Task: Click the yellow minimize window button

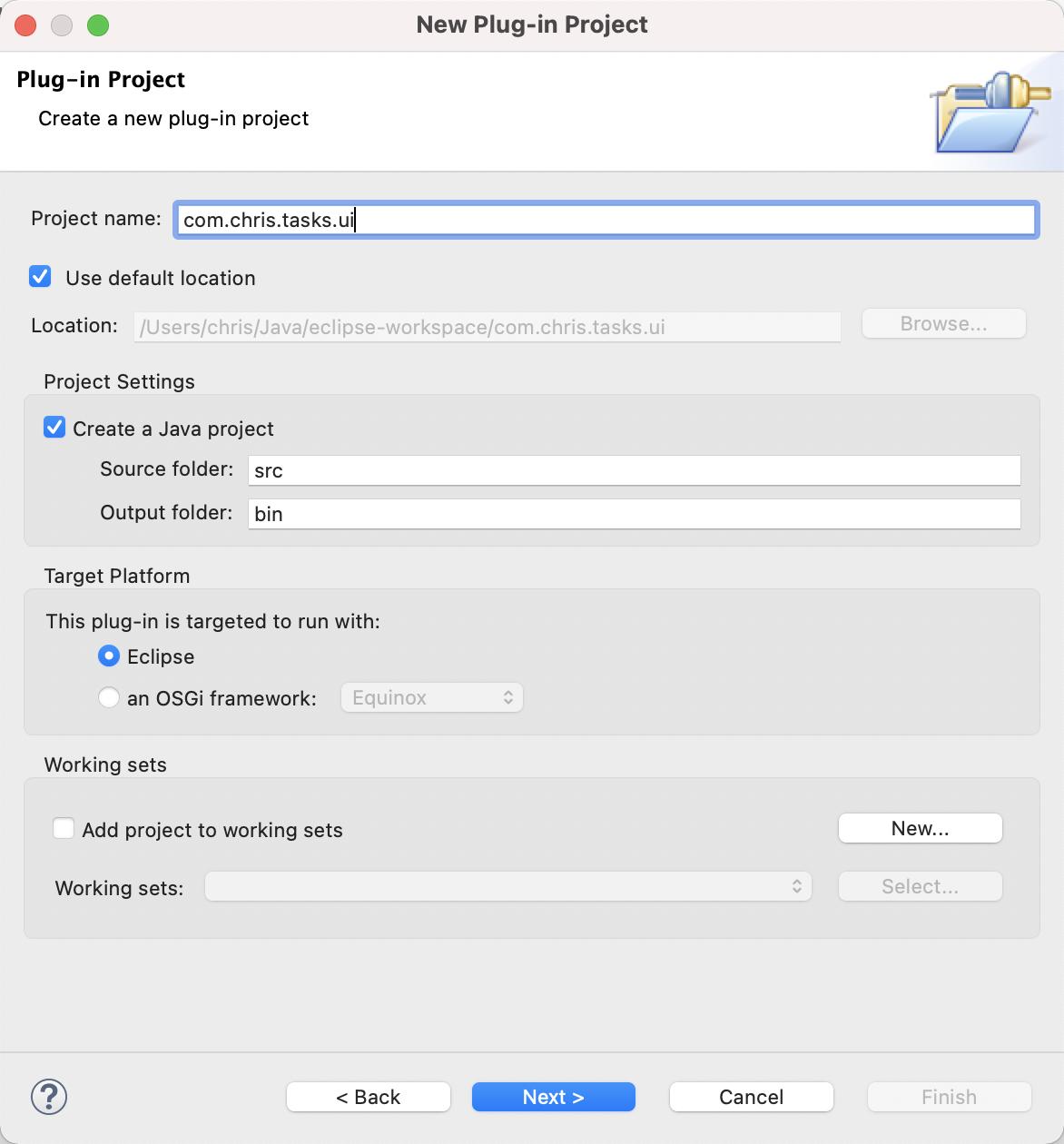Action: tap(62, 25)
